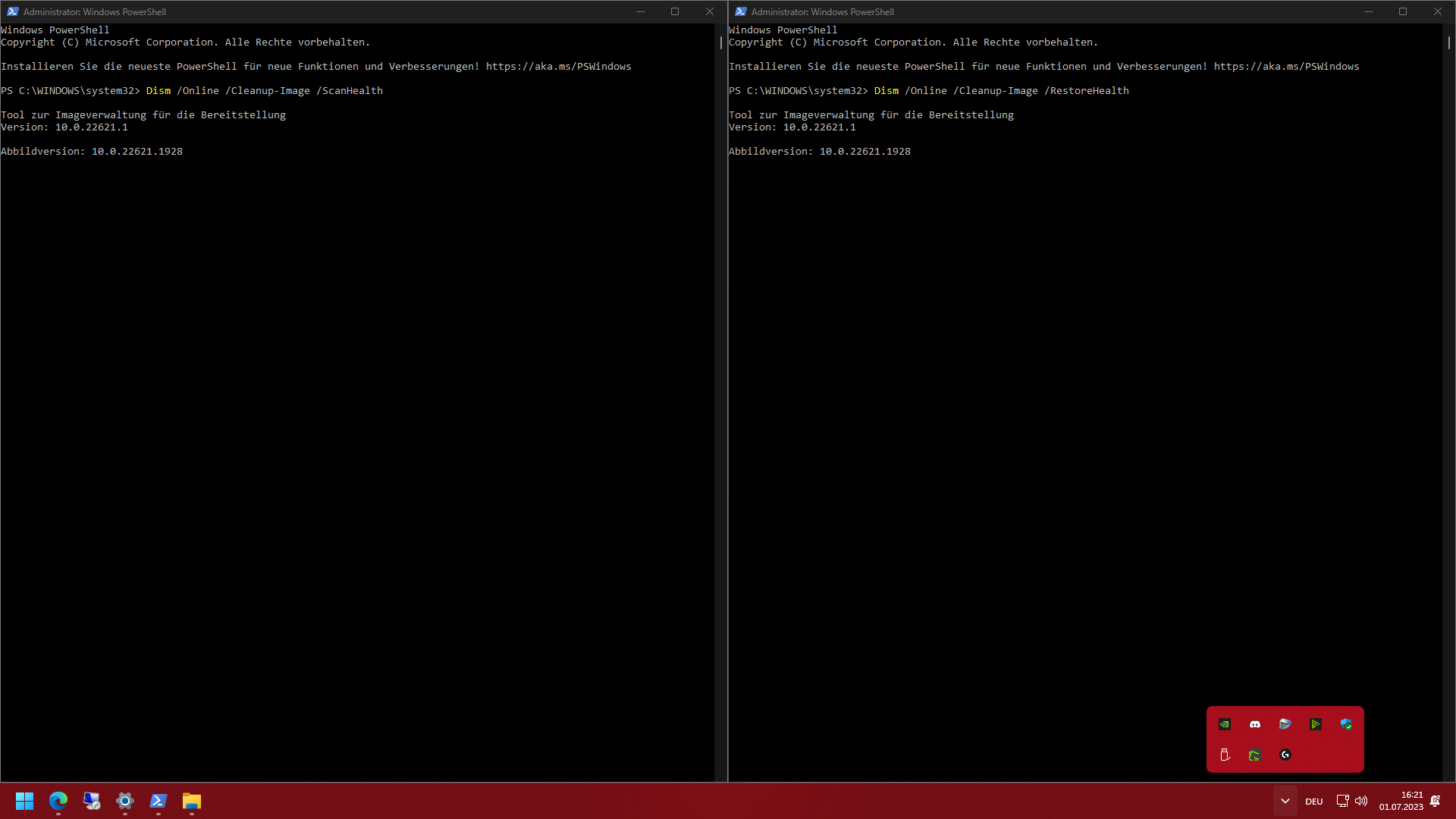Open Settings gear from the taskbar
The image size is (1456, 819).
pos(125,801)
